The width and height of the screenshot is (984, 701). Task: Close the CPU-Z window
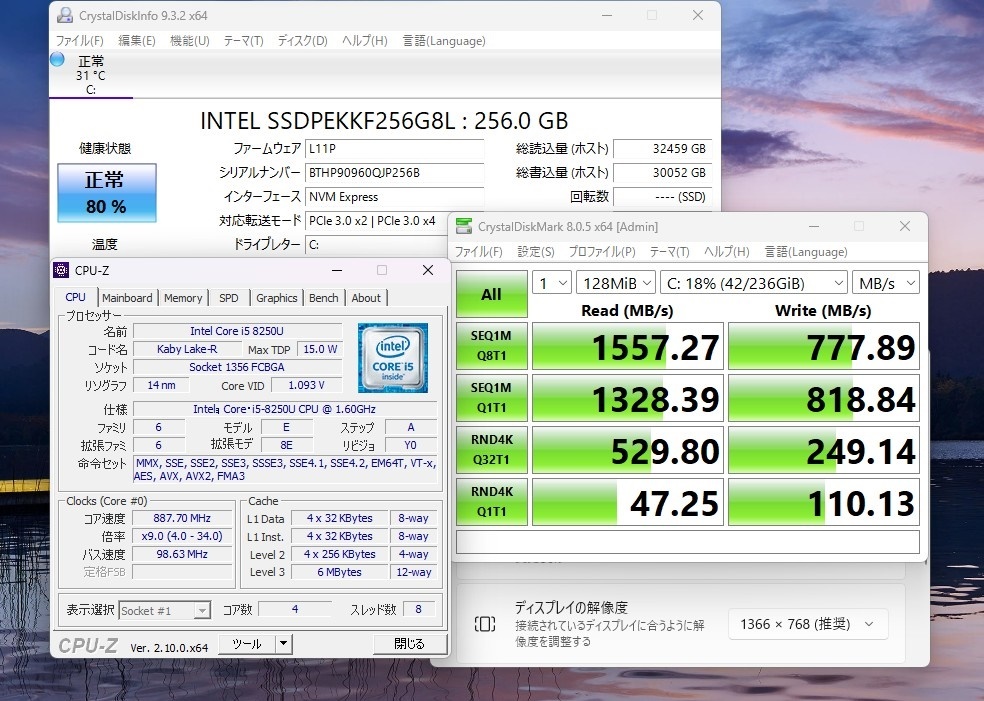(x=428, y=270)
